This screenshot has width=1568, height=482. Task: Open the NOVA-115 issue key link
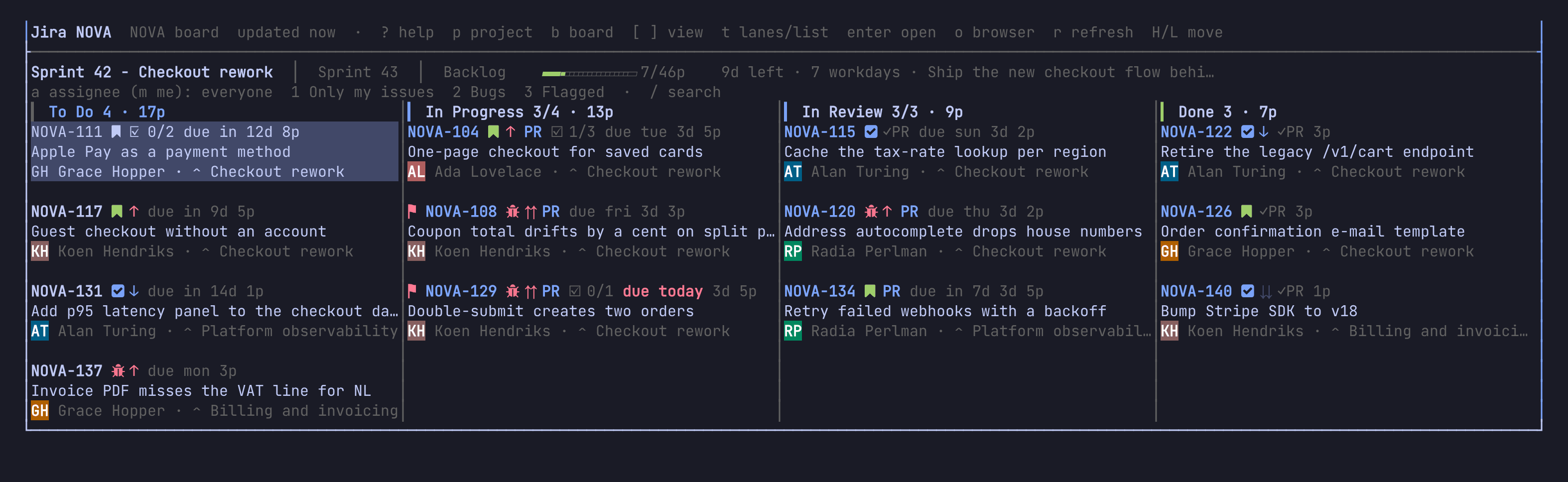pos(819,132)
